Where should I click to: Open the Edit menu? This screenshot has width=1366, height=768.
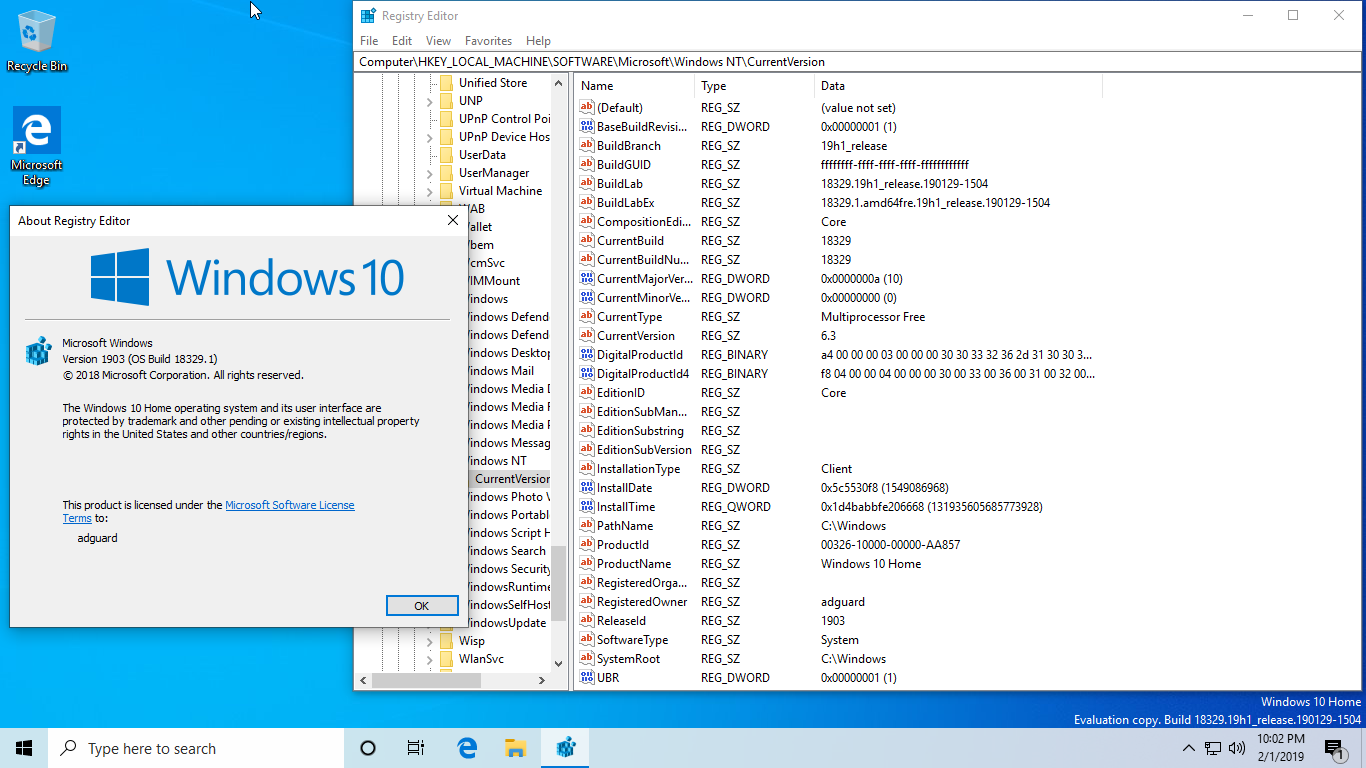[x=402, y=41]
